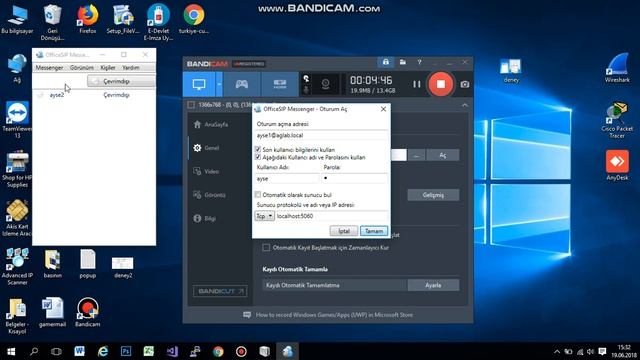Click the Ayarla button in Bandicam

tap(433, 285)
